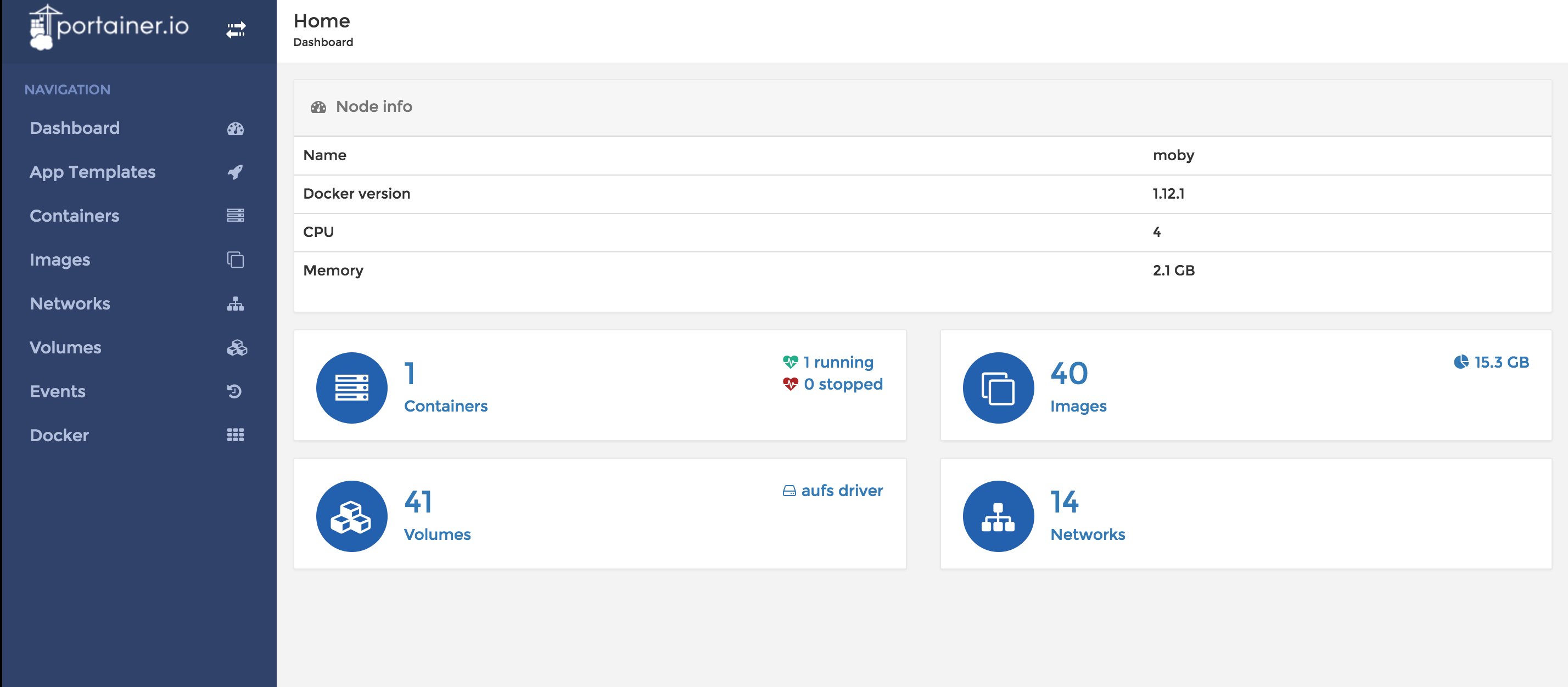Click the 14 Networks link

pyautogui.click(x=1087, y=516)
